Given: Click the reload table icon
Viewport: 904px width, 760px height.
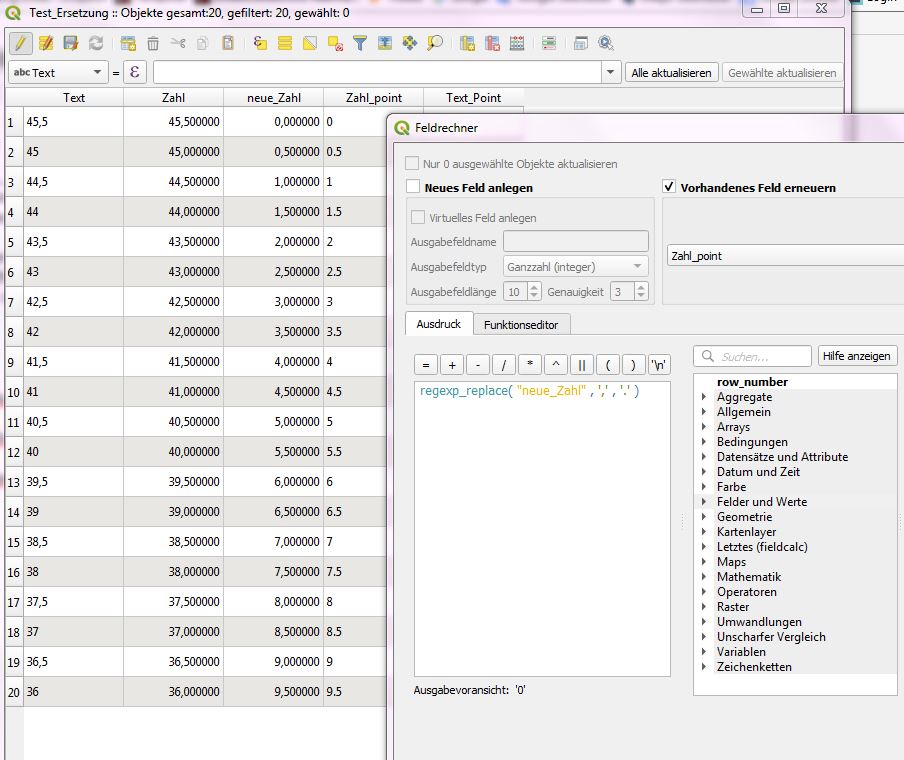Looking at the screenshot, I should [96, 43].
